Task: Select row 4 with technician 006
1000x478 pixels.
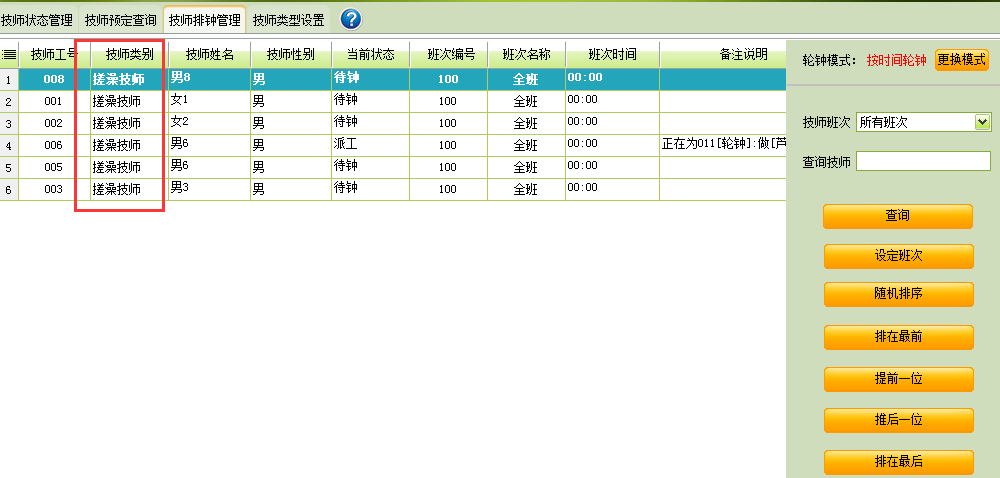Action: (53, 145)
